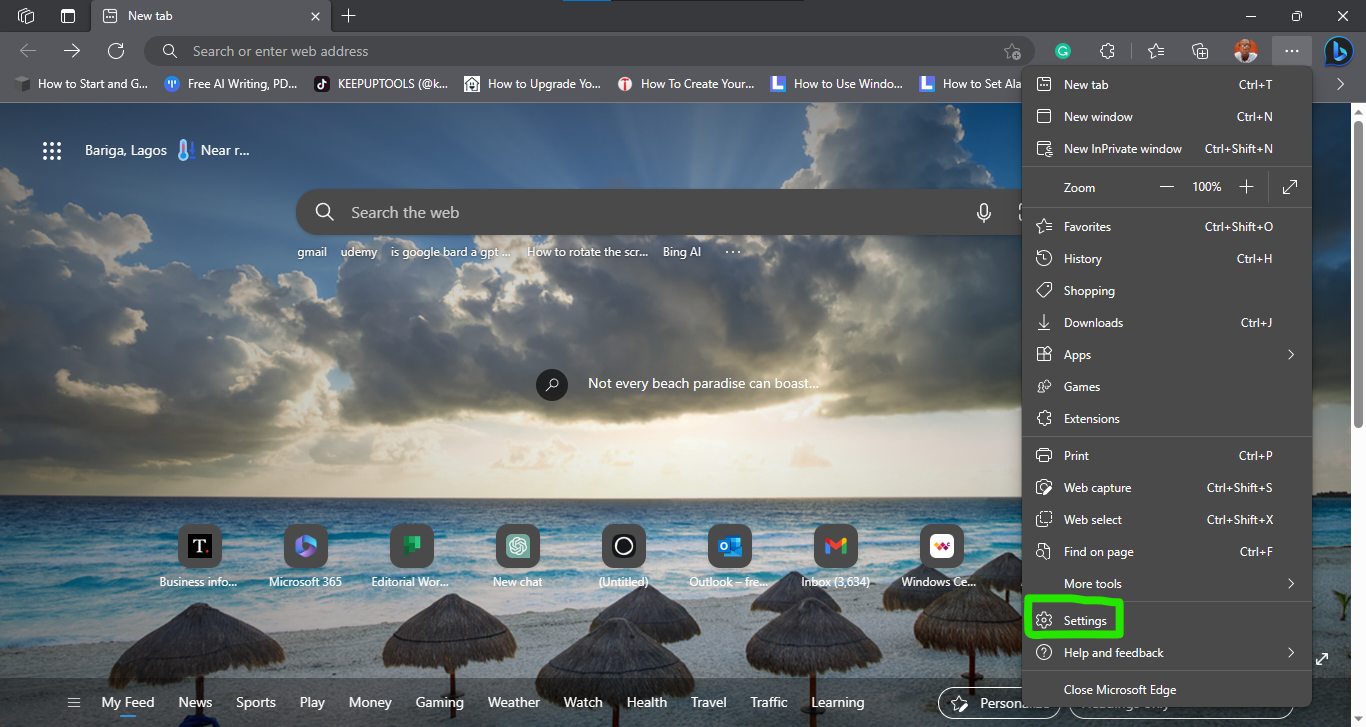This screenshot has width=1366, height=727.
Task: Click the voice search microphone icon
Action: pos(984,212)
